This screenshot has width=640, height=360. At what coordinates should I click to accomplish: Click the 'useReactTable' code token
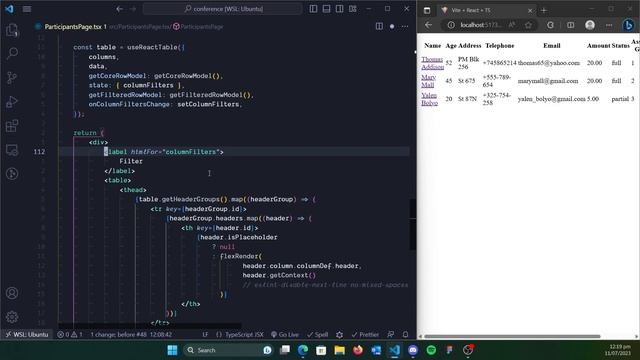152,47
